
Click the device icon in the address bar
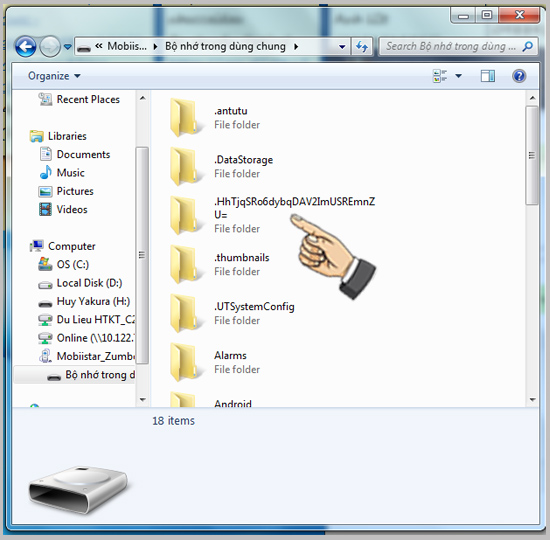[x=84, y=48]
